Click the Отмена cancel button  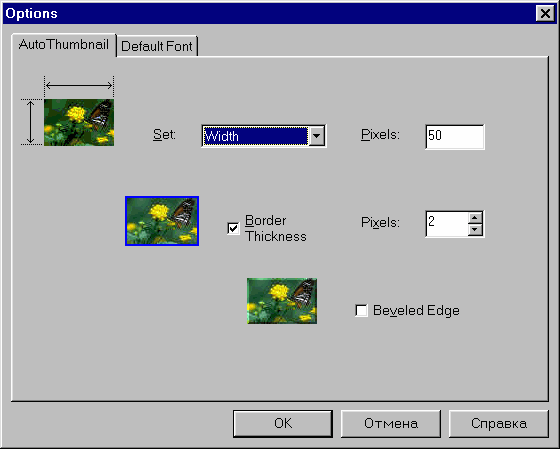pyautogui.click(x=391, y=423)
